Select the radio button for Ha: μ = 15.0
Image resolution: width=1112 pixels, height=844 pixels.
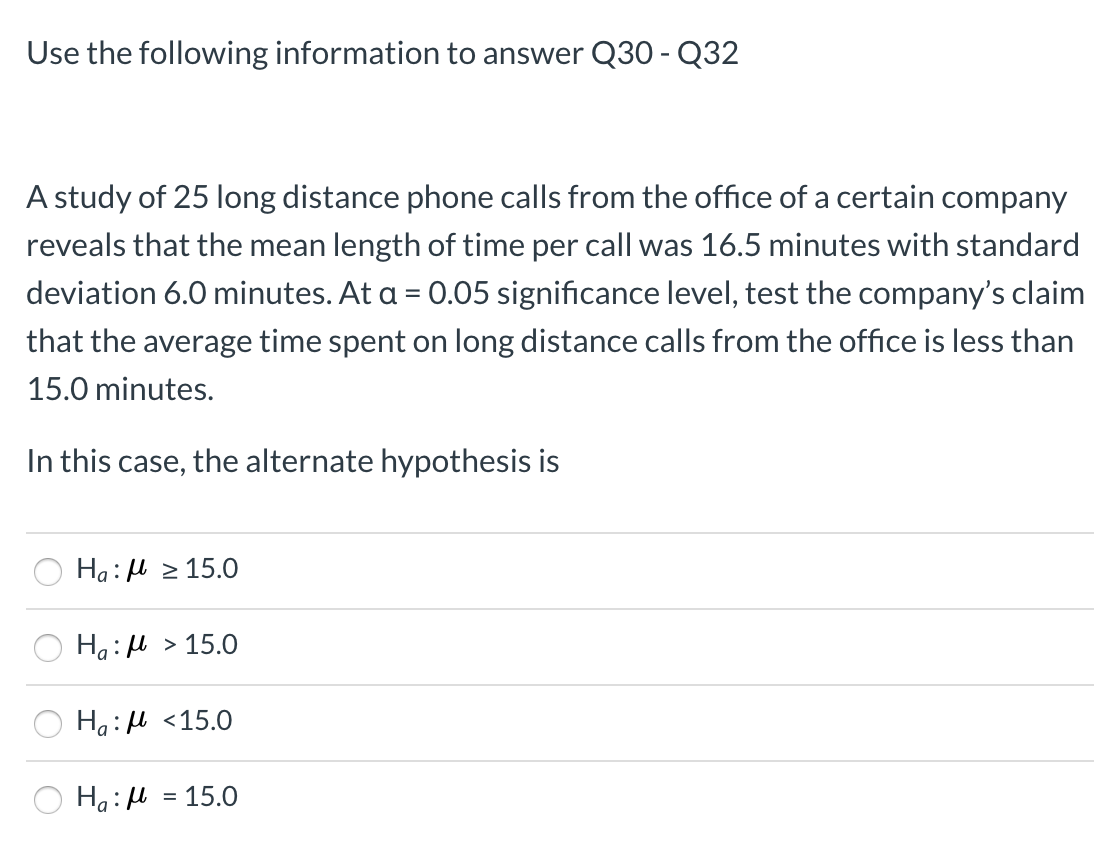(x=47, y=799)
